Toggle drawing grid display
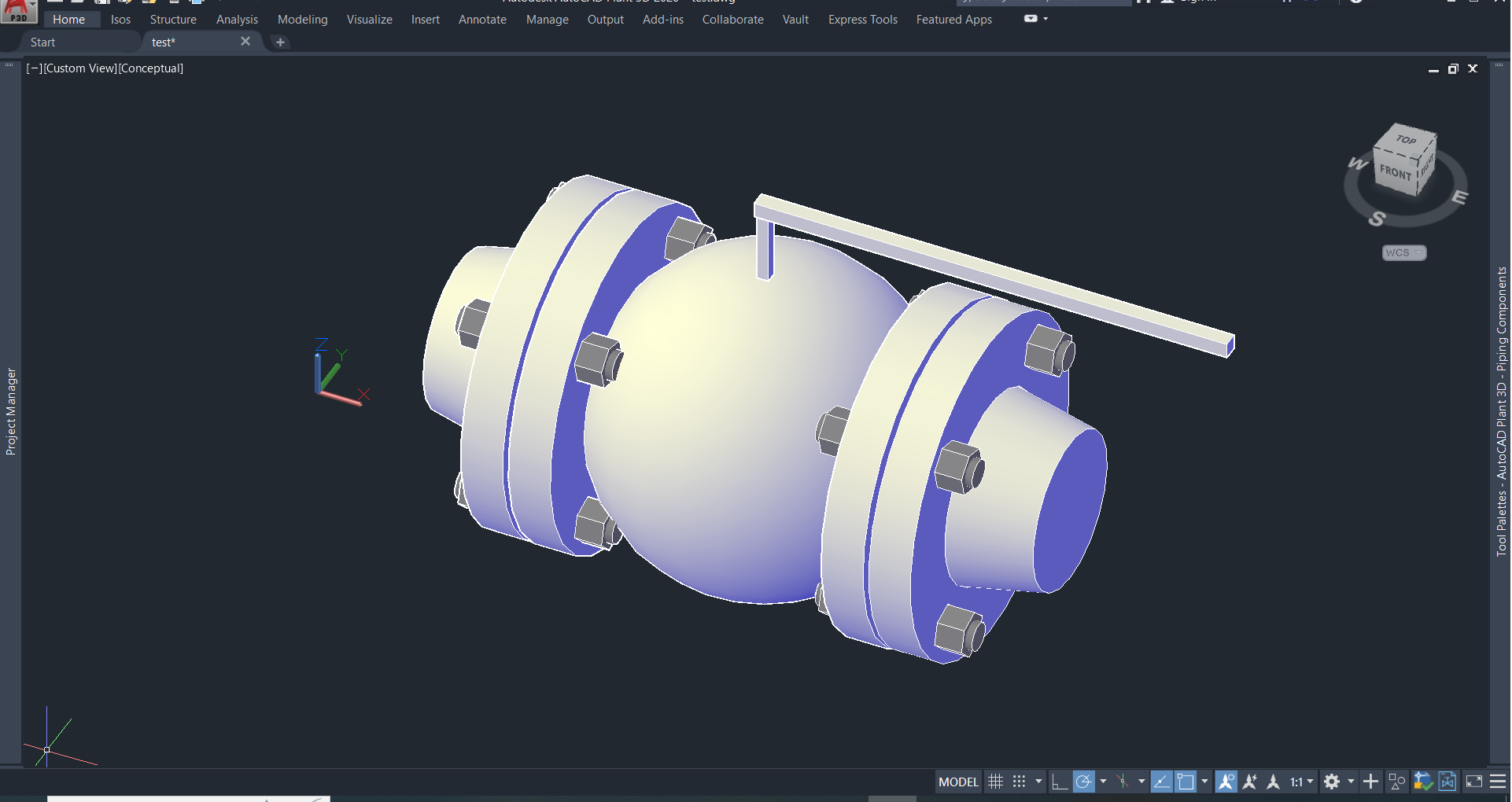The height and width of the screenshot is (802, 1512). (x=996, y=782)
